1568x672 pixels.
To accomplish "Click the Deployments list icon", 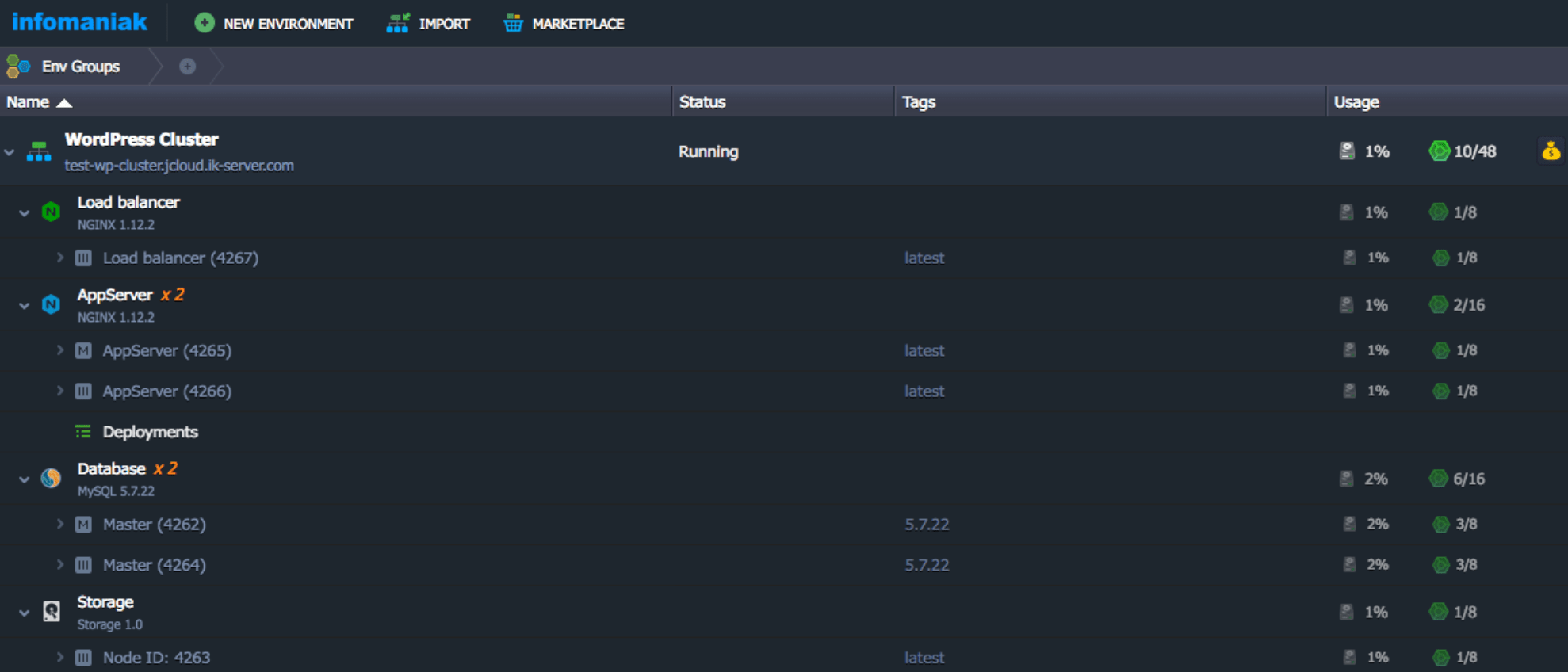I will (x=82, y=432).
